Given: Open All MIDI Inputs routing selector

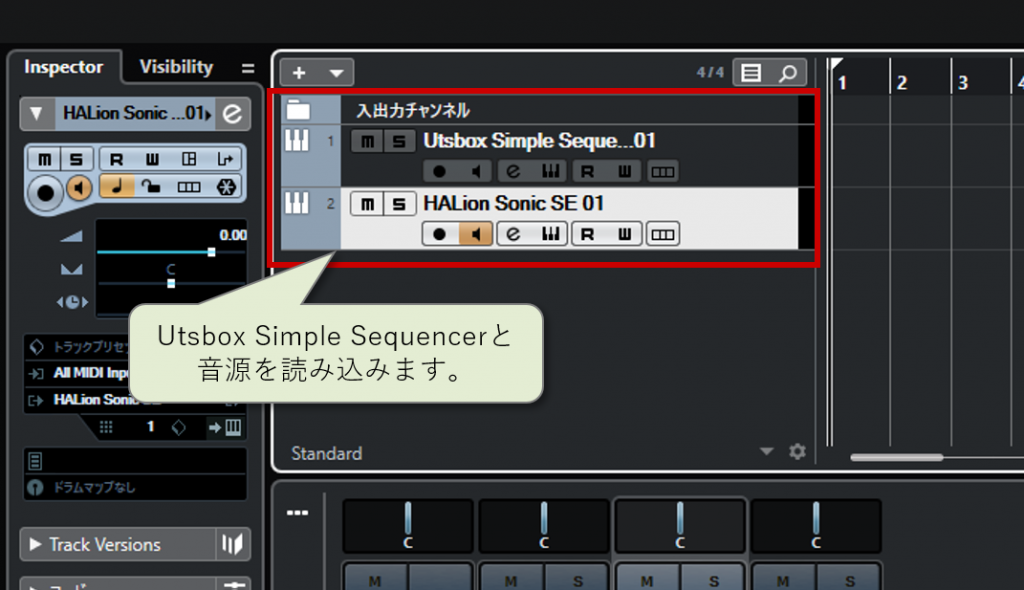Looking at the screenshot, I should 91,372.
